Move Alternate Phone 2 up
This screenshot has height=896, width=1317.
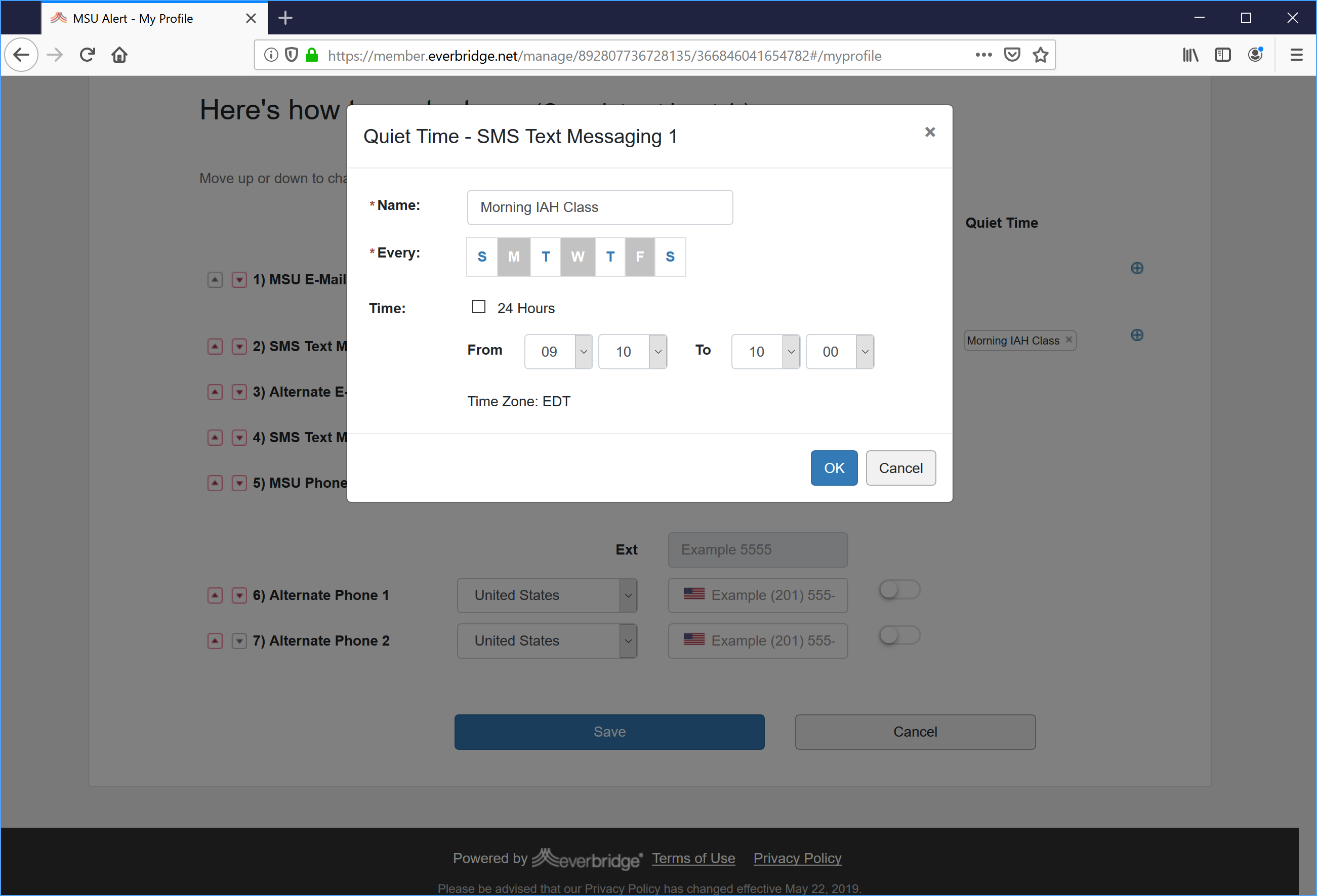coord(215,641)
